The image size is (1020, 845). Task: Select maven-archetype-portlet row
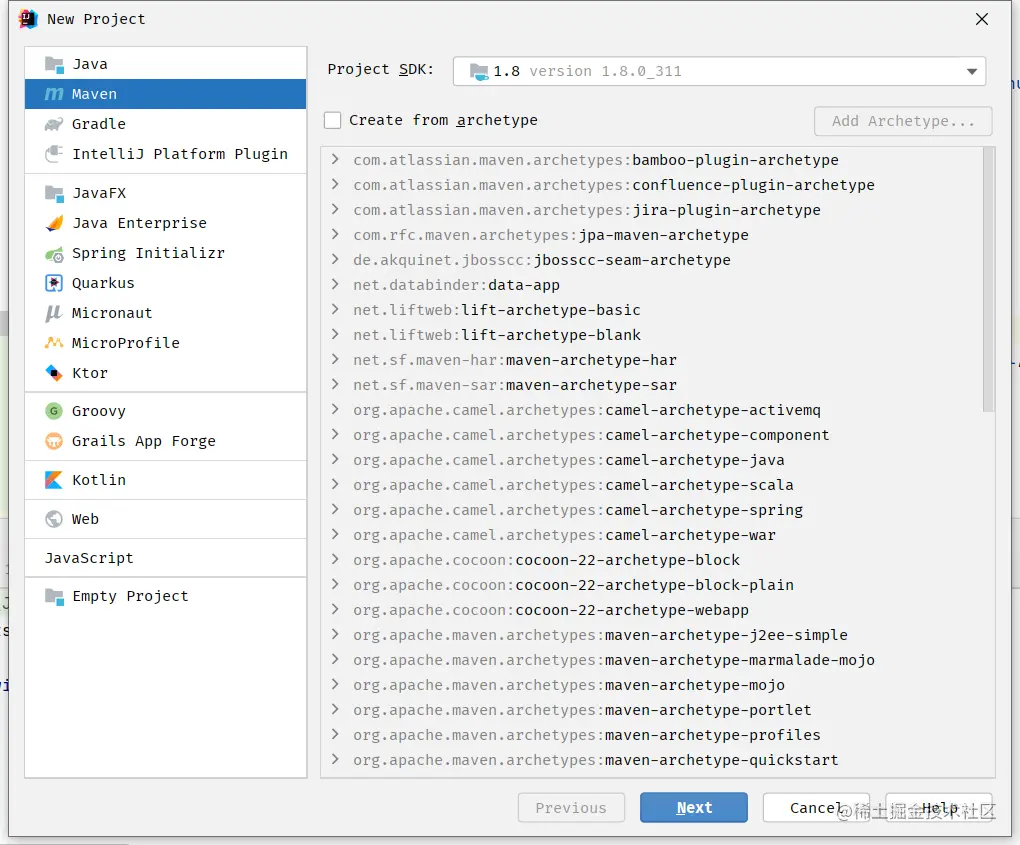pos(651,710)
